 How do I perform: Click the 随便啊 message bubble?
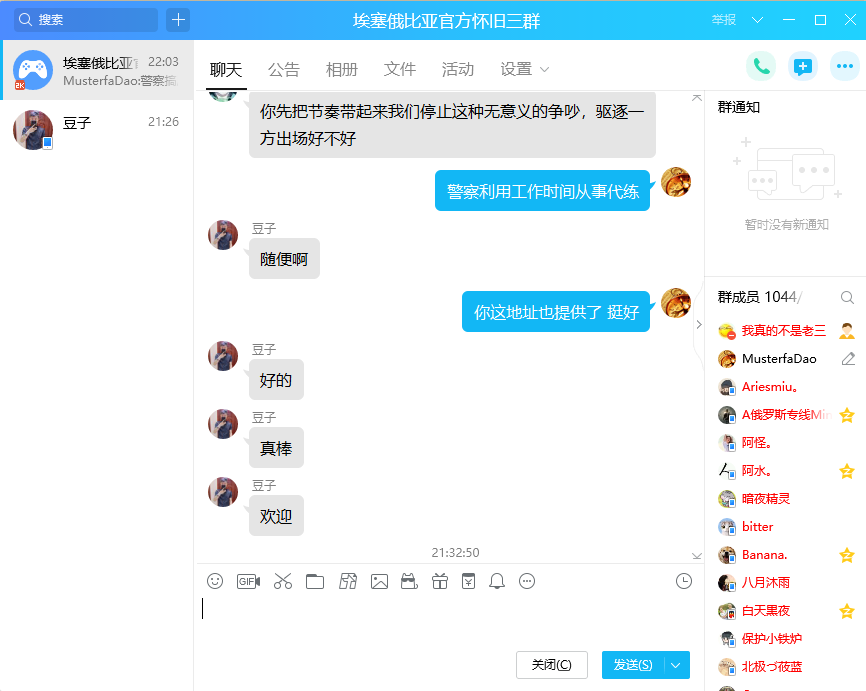(x=284, y=259)
